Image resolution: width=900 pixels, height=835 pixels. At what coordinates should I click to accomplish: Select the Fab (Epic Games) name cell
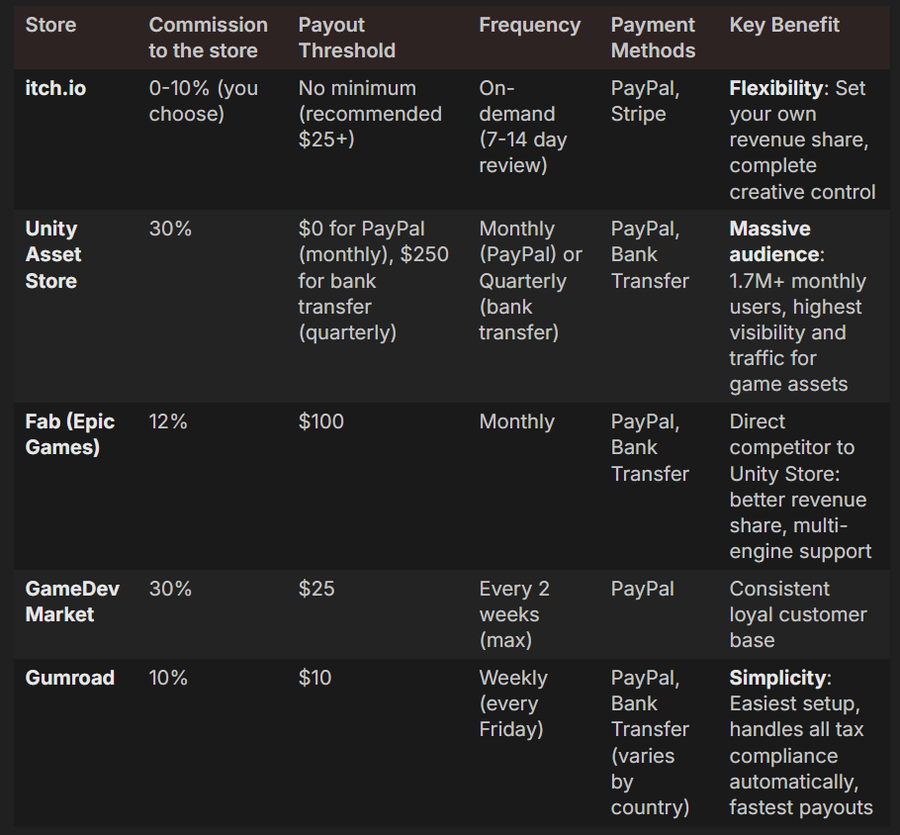(x=70, y=435)
